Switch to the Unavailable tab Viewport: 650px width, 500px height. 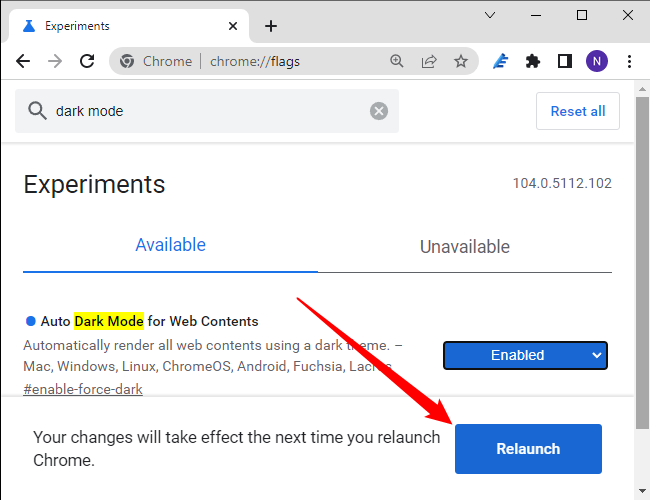[x=465, y=247]
